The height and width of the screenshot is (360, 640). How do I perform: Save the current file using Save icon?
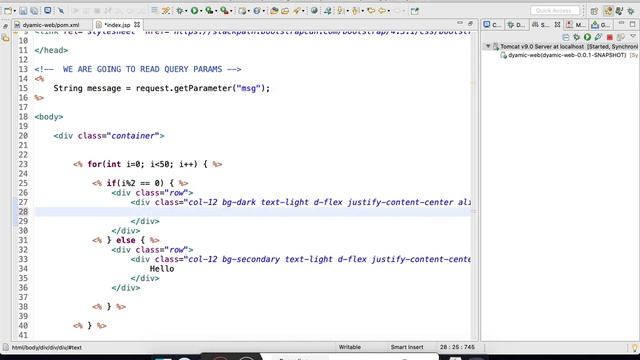(23, 11)
